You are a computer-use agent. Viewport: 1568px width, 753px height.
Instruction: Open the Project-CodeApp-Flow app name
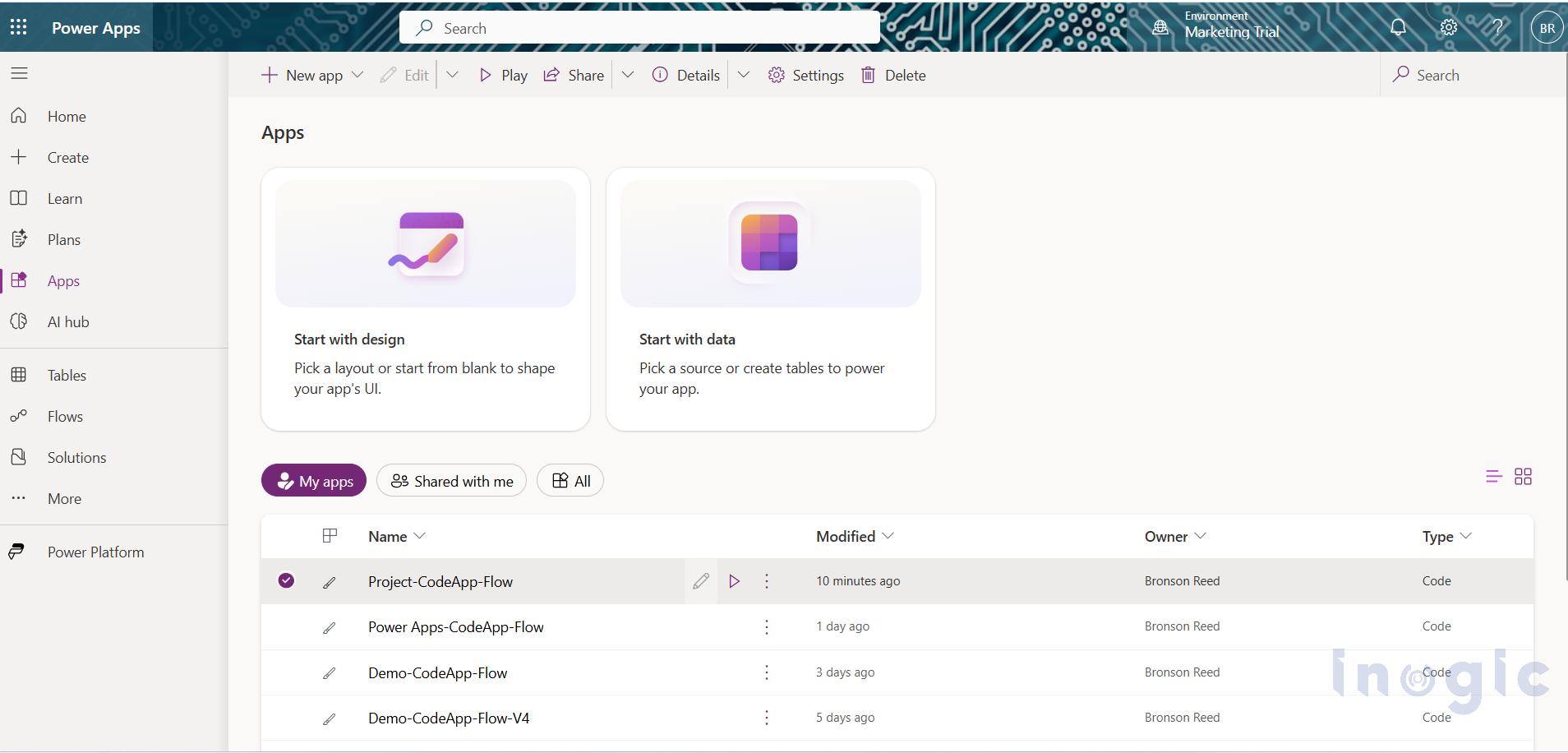(440, 582)
